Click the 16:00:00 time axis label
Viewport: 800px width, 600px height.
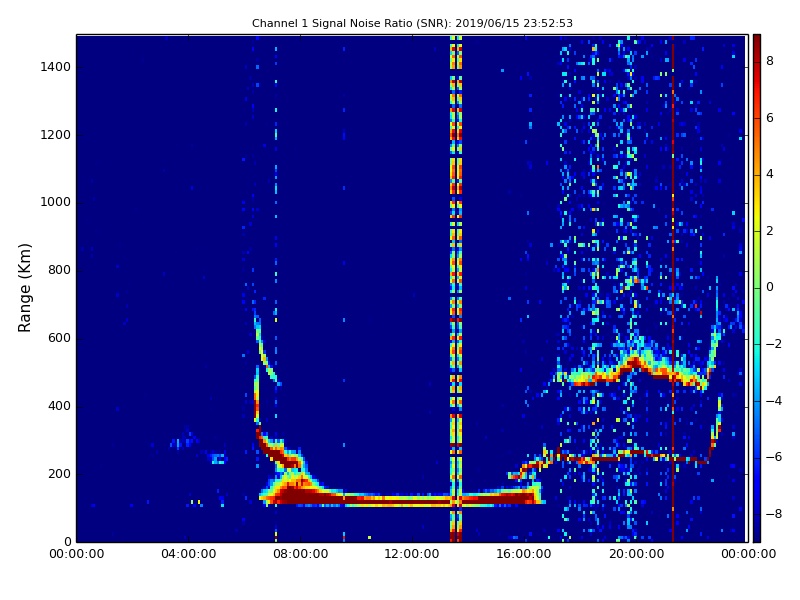tap(524, 554)
